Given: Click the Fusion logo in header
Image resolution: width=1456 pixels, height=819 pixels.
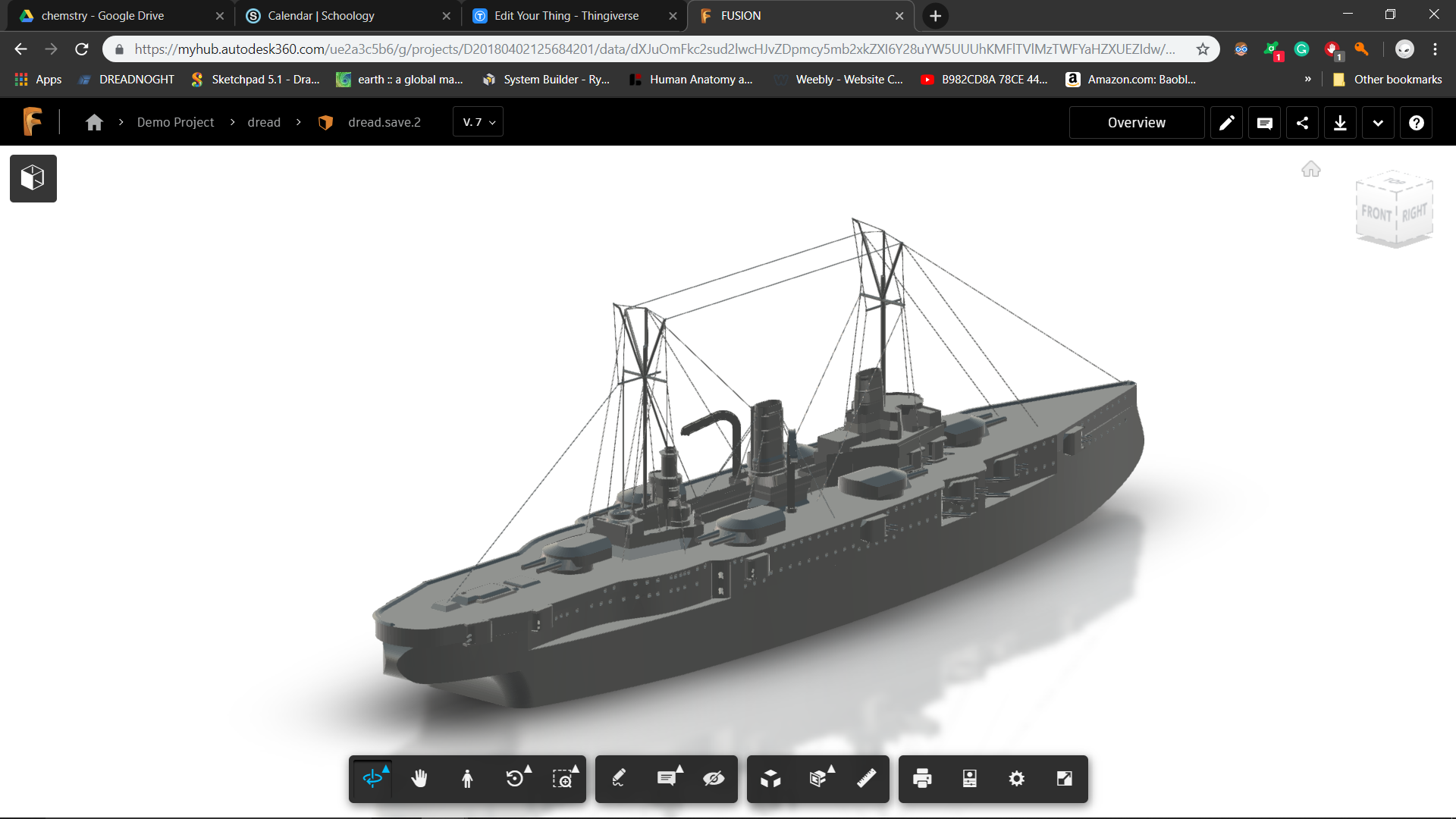Looking at the screenshot, I should click(x=32, y=121).
